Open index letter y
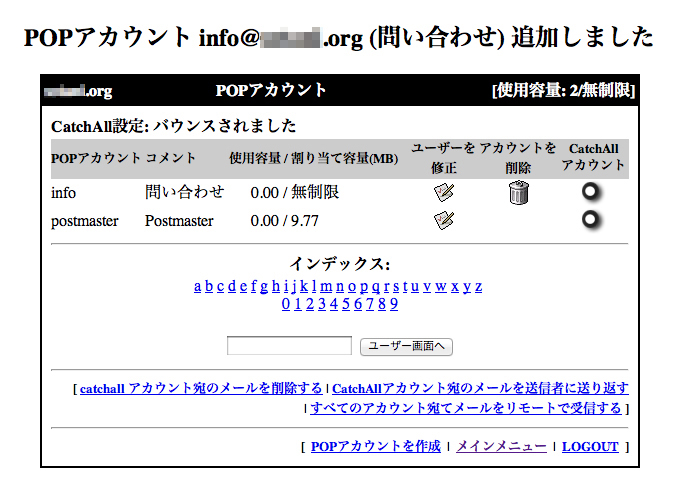 (x=467, y=286)
